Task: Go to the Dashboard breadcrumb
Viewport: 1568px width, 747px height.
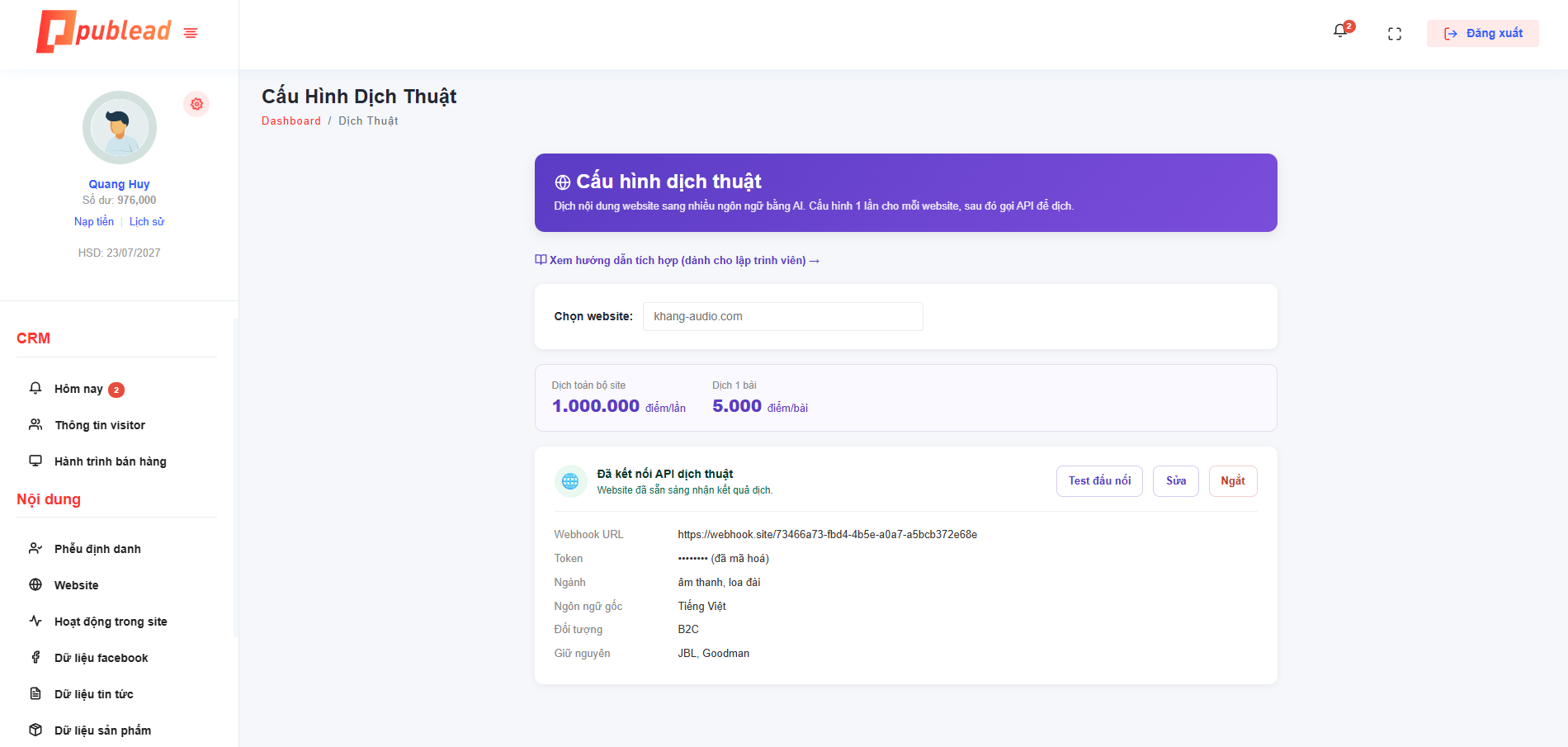Action: click(291, 121)
